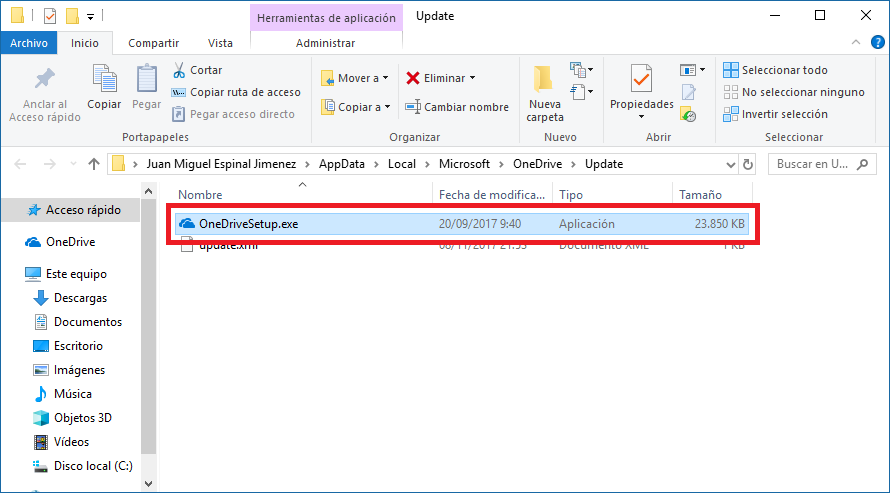Go back with the left arrow

tap(20, 164)
